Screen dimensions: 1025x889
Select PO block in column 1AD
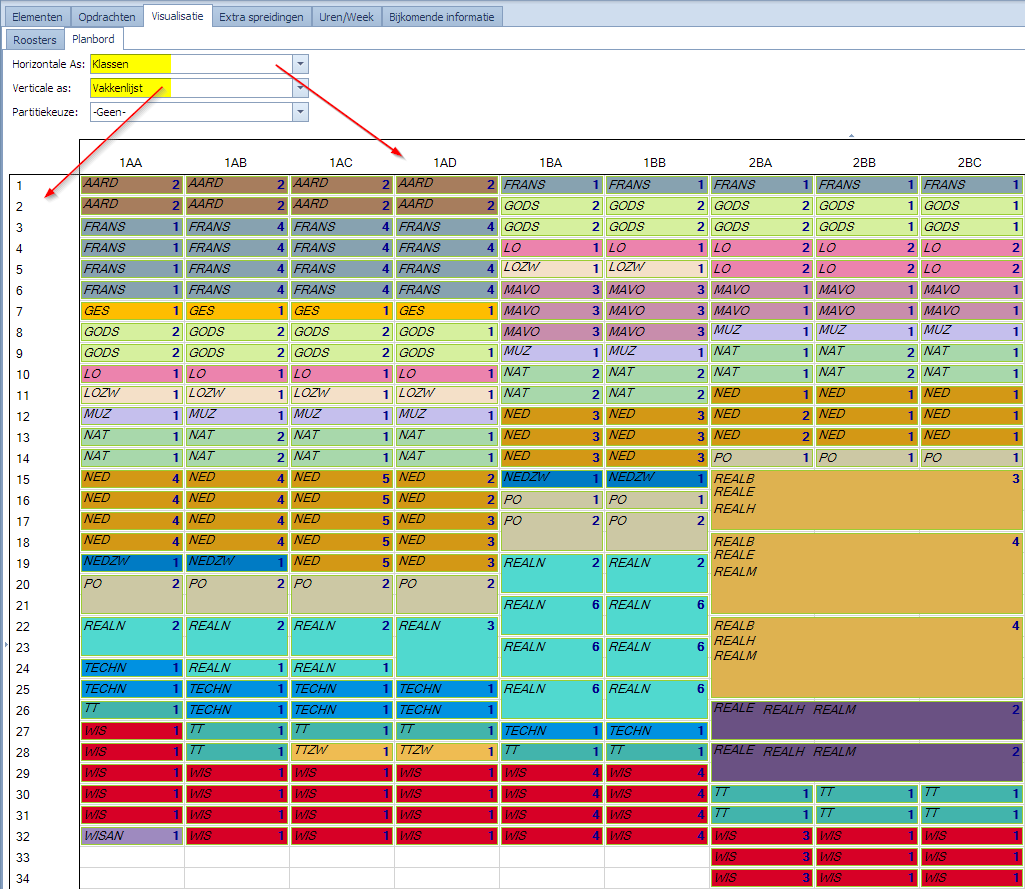[446, 594]
